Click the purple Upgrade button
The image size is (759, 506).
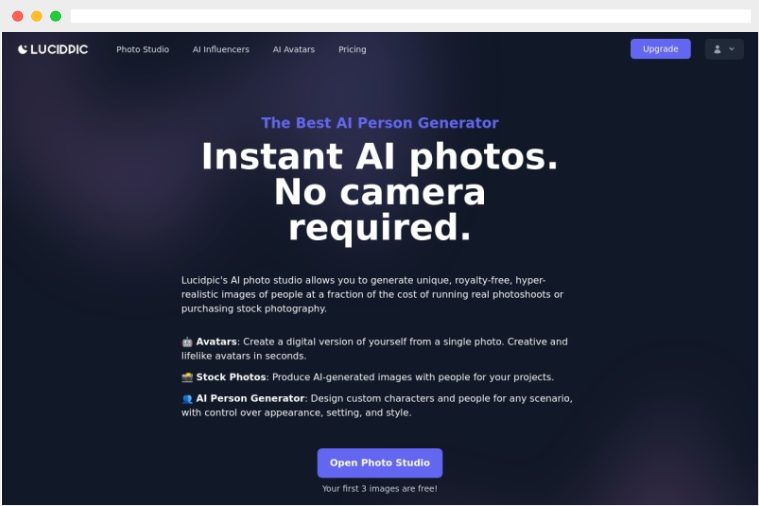(x=660, y=49)
